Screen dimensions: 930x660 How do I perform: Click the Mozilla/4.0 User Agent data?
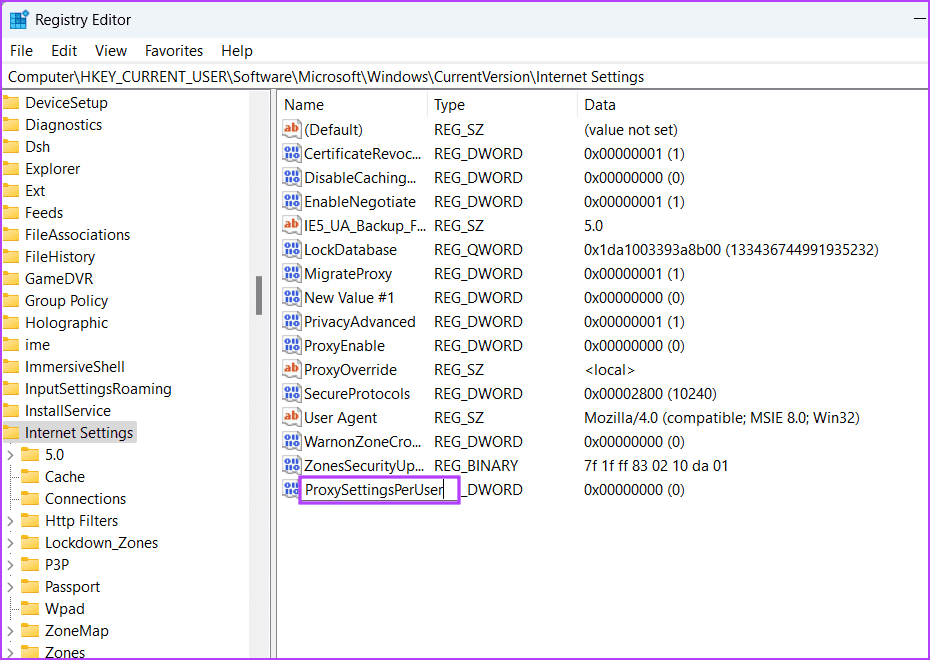(x=722, y=417)
